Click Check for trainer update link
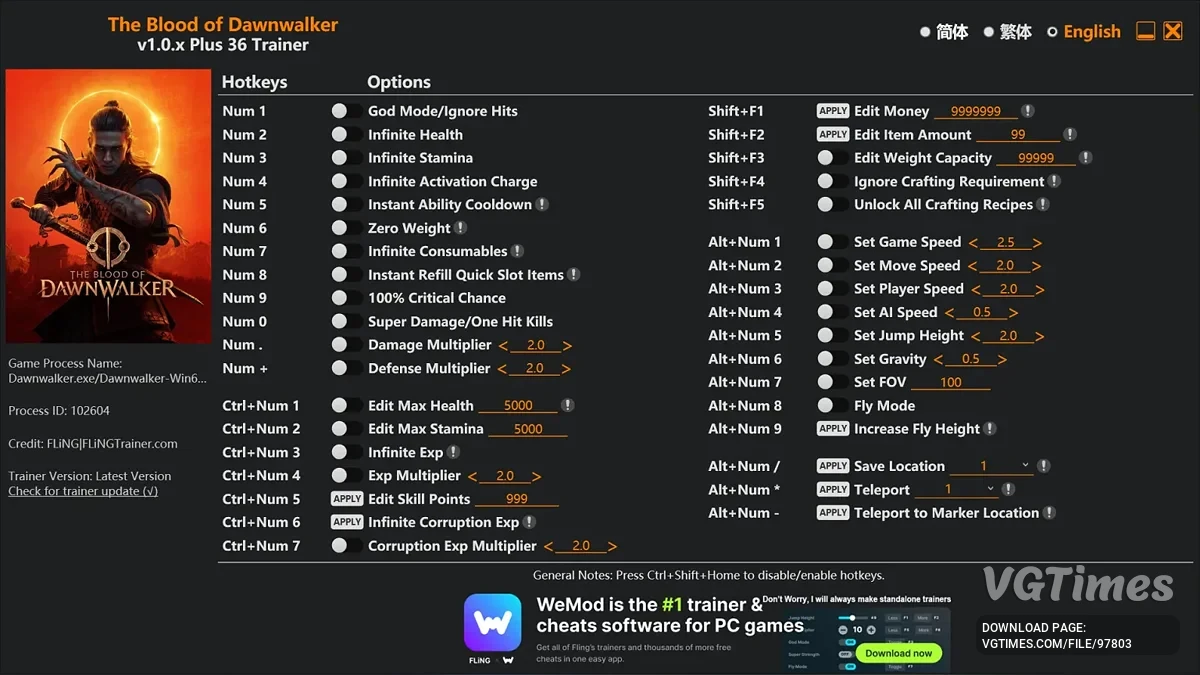Screen dimensions: 1200x675 click(x=83, y=491)
